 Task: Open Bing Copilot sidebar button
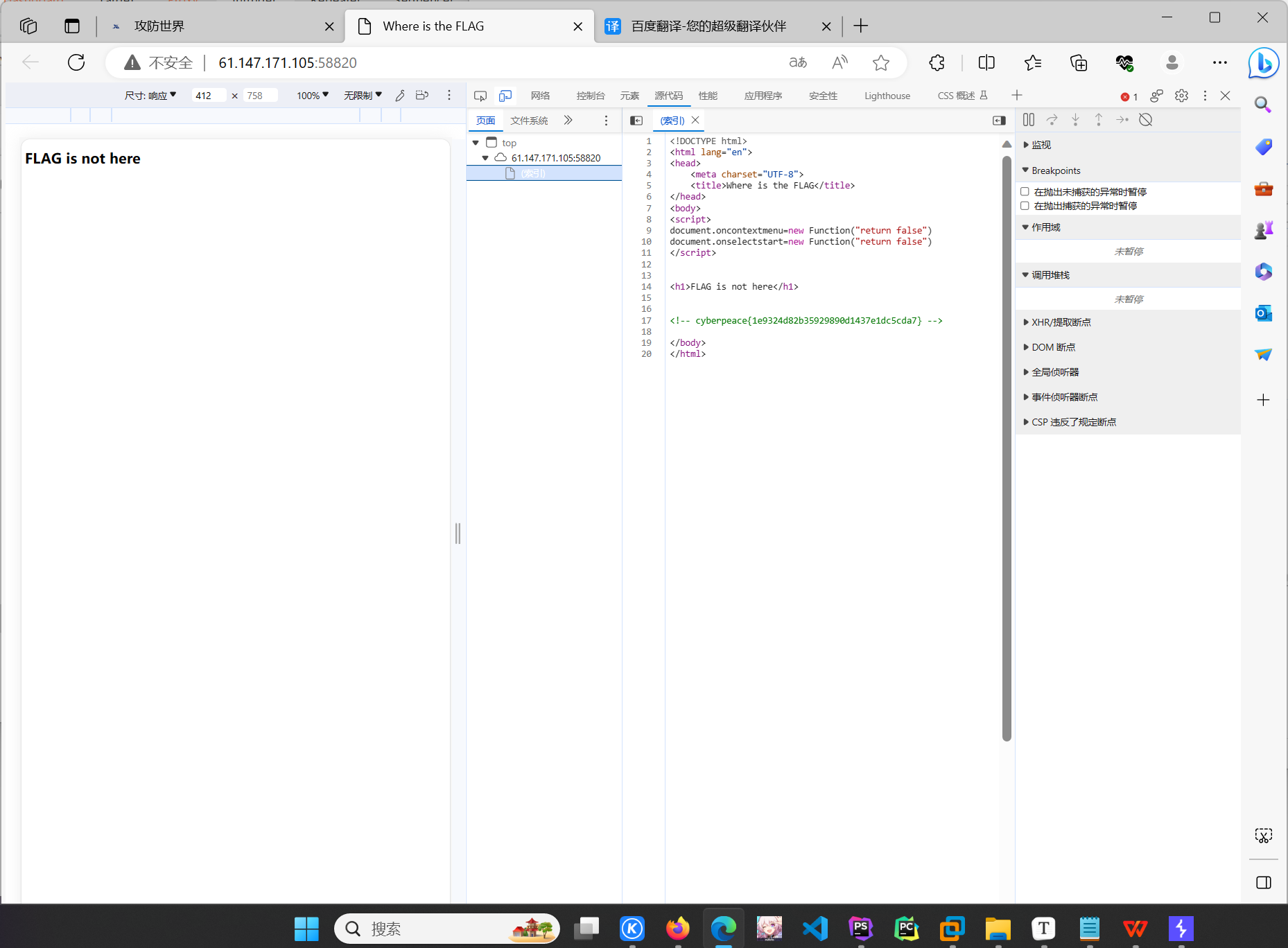click(1264, 63)
